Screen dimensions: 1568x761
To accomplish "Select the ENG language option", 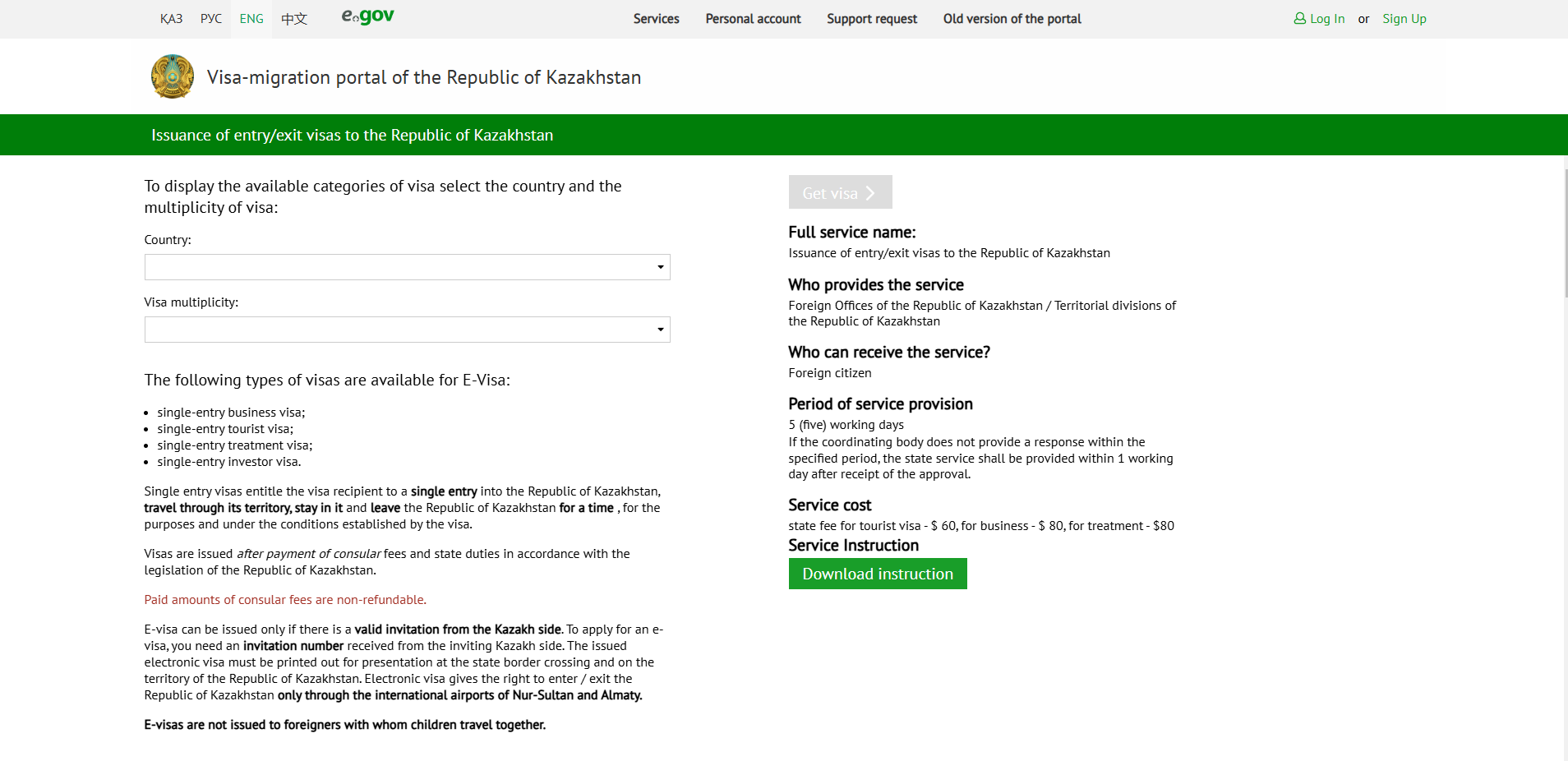I will (251, 18).
